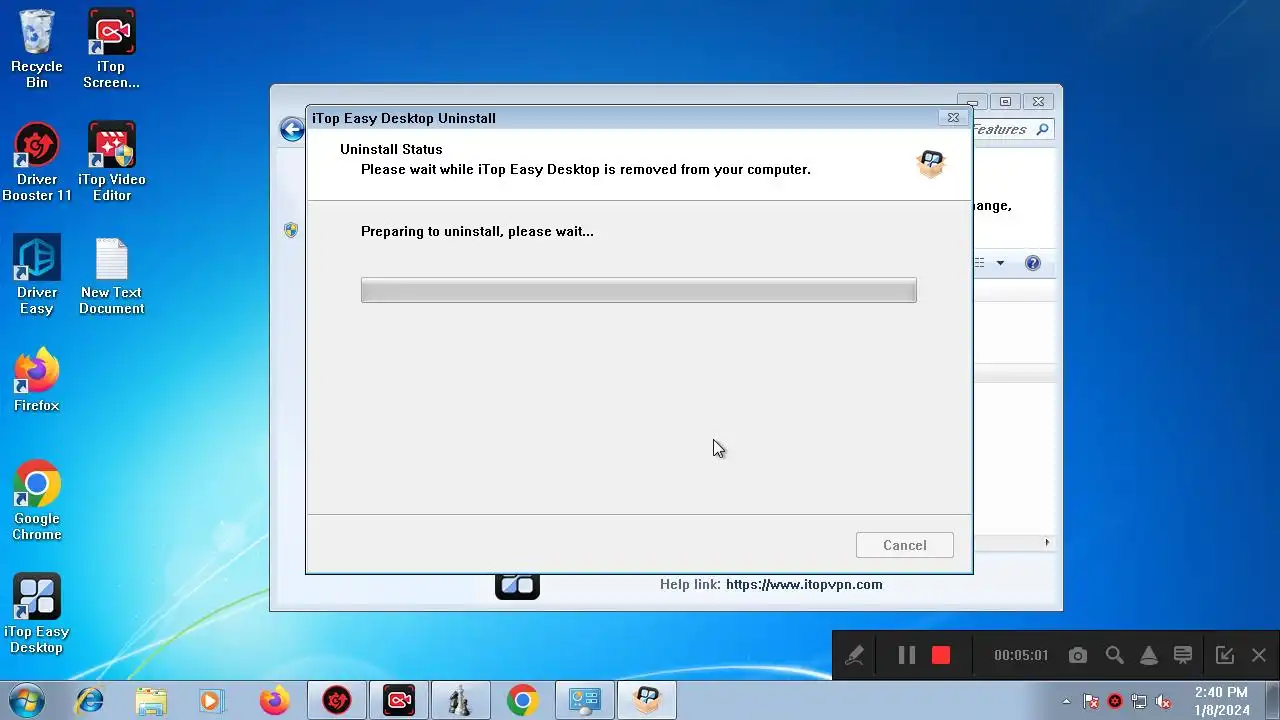The height and width of the screenshot is (720, 1280).
Task: Click the Show desktop button
Action: [x=1272, y=700]
